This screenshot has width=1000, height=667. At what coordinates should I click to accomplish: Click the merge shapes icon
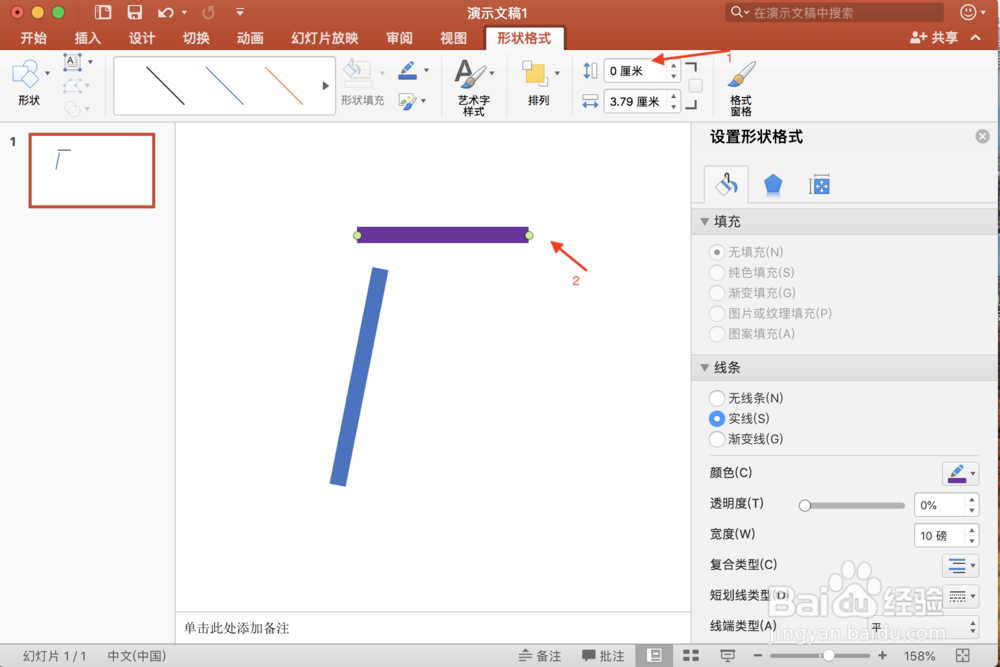point(73,109)
